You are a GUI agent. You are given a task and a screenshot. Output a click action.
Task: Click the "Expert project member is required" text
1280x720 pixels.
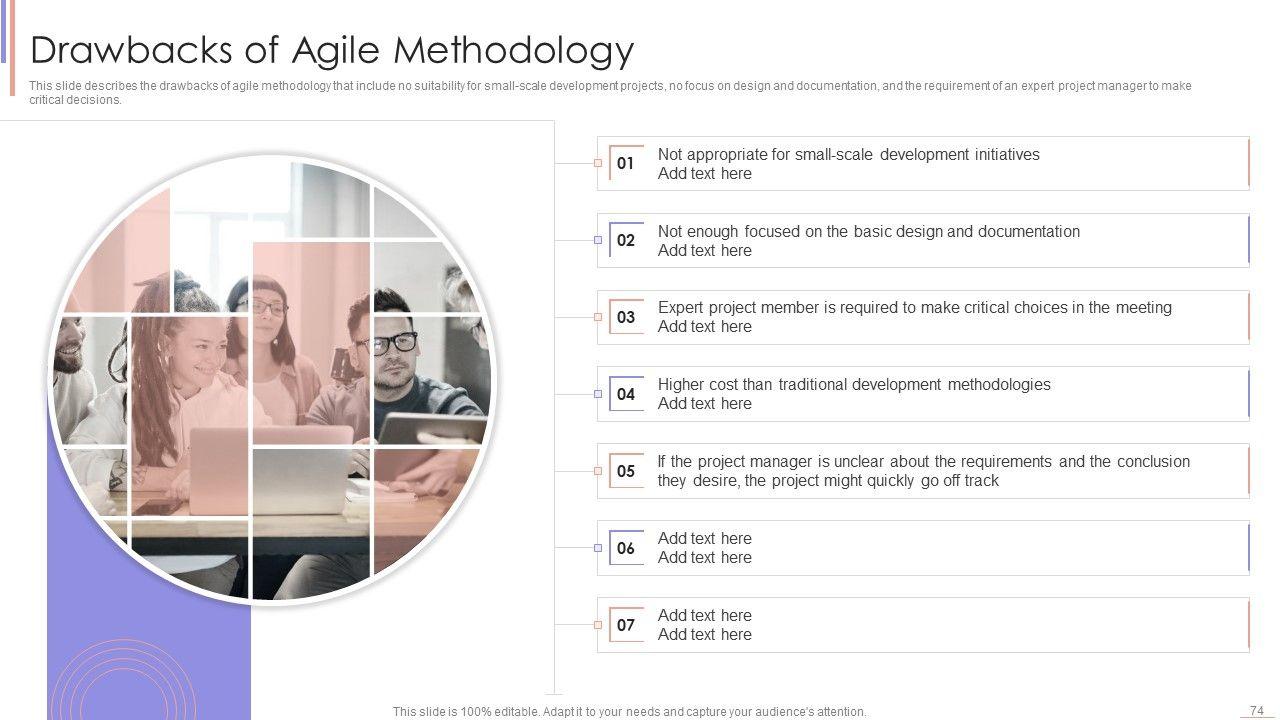914,307
